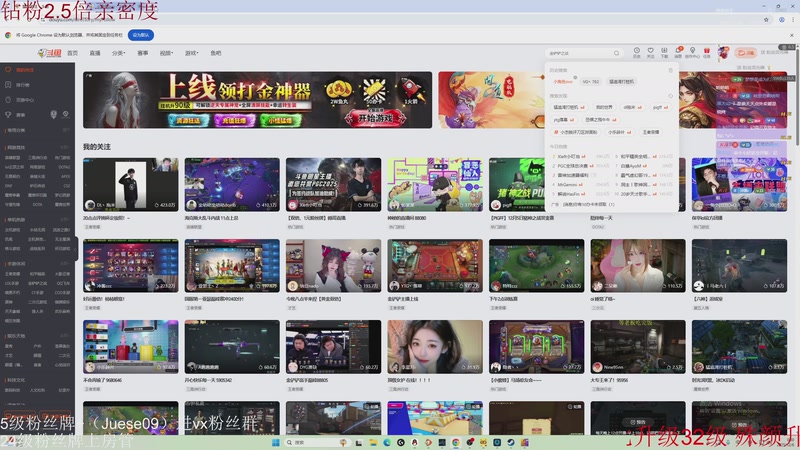The height and width of the screenshot is (450, 800).
Task: Collapse the left sidebar handle
Action: coord(76,249)
